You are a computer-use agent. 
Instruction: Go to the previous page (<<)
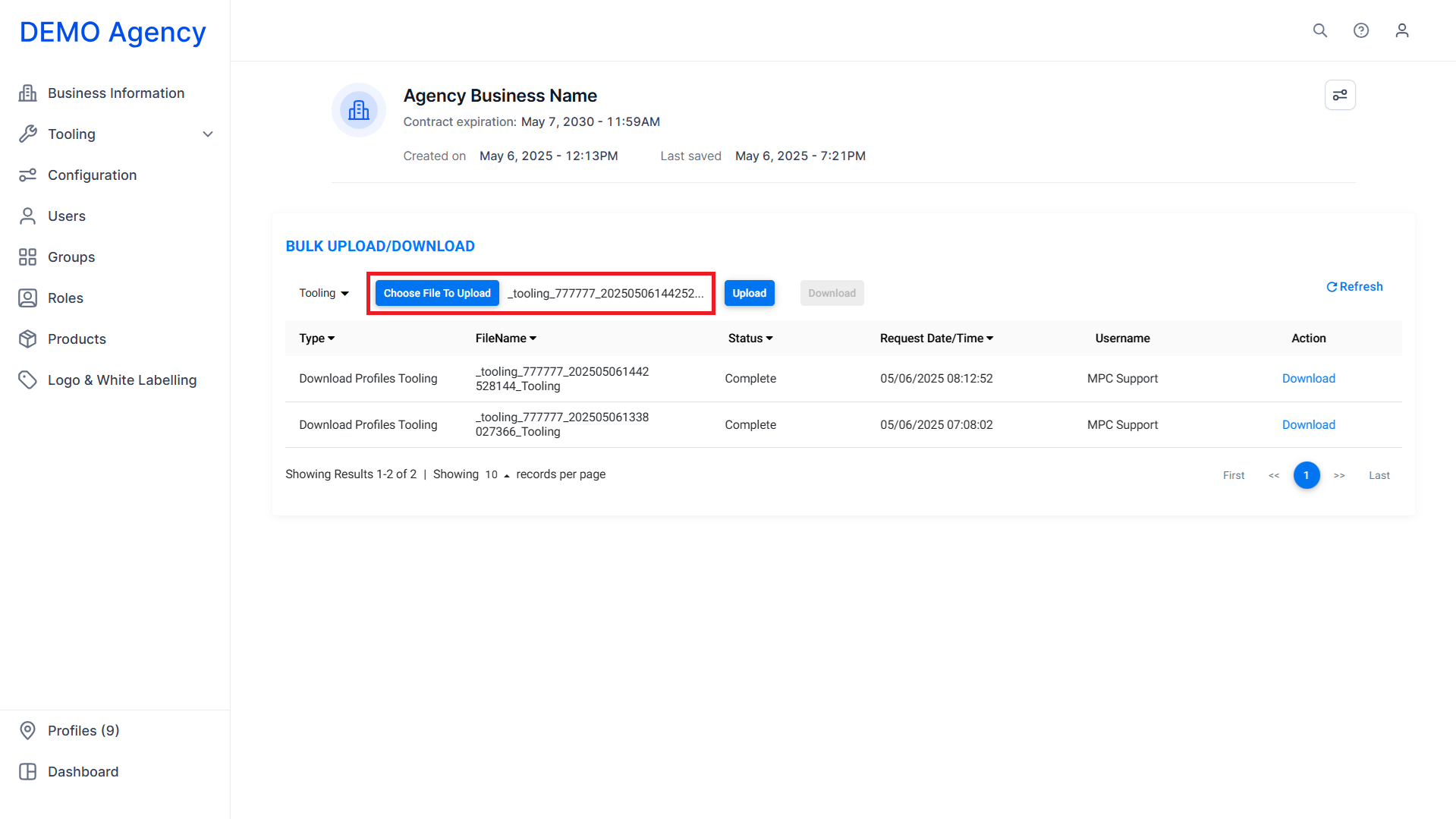tap(1274, 475)
